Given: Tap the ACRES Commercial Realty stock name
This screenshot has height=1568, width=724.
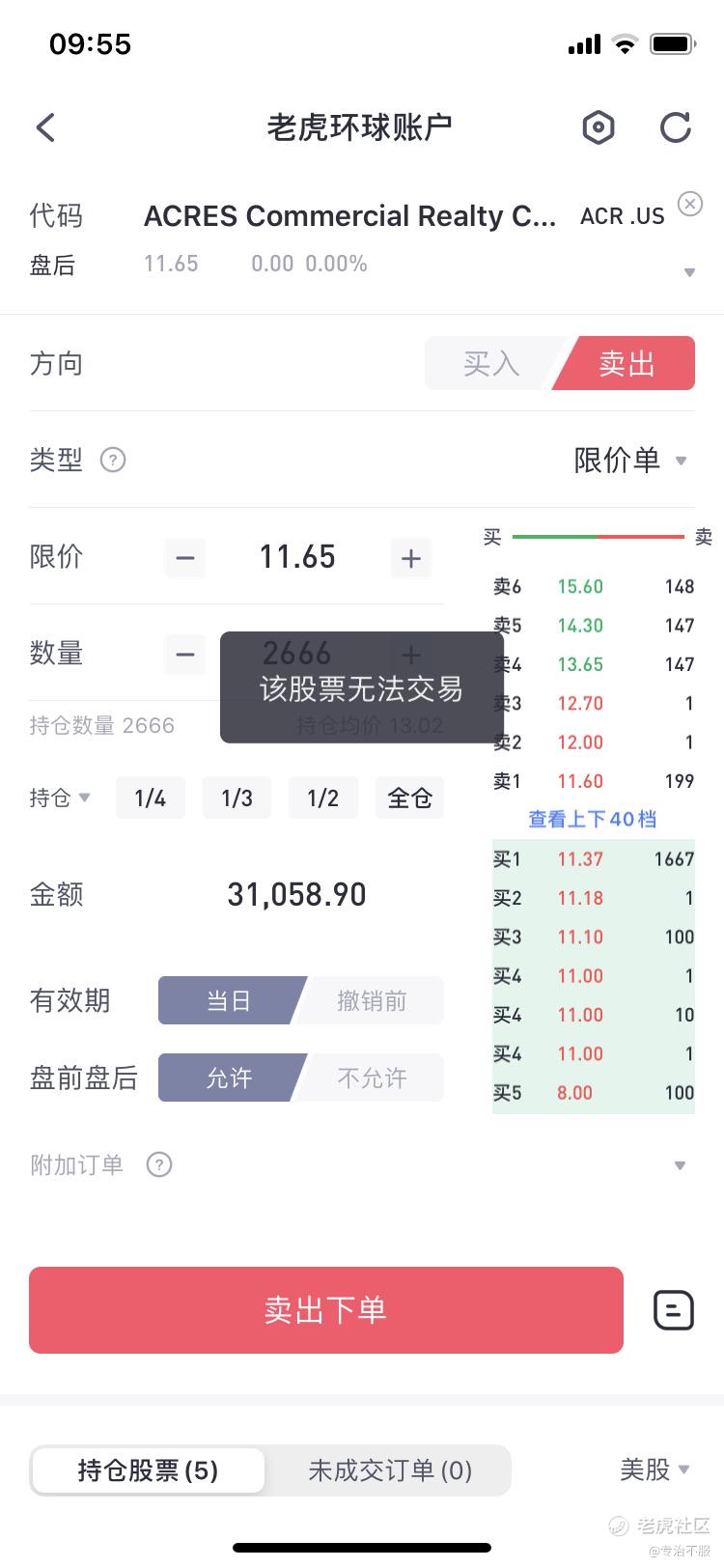Looking at the screenshot, I should (349, 216).
